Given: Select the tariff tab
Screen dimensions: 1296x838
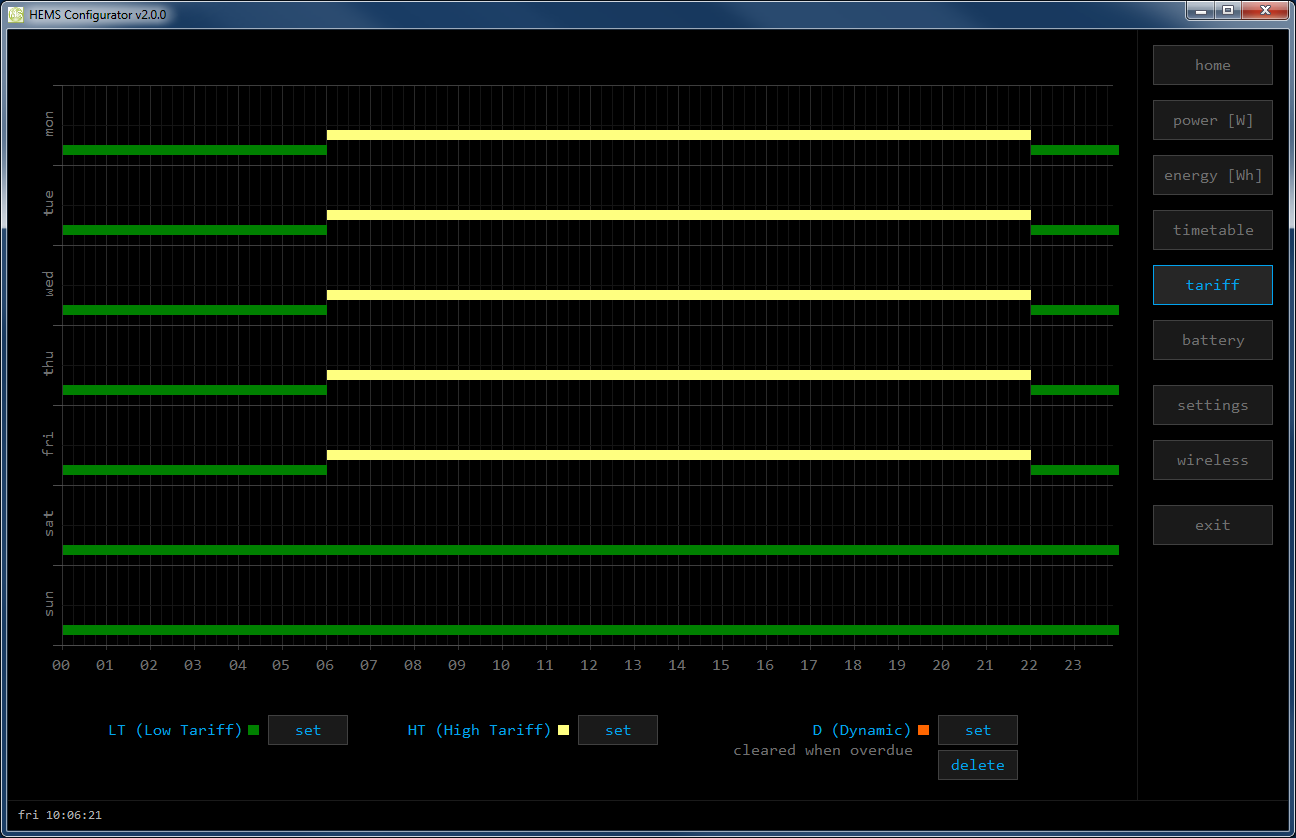Looking at the screenshot, I should (1212, 285).
